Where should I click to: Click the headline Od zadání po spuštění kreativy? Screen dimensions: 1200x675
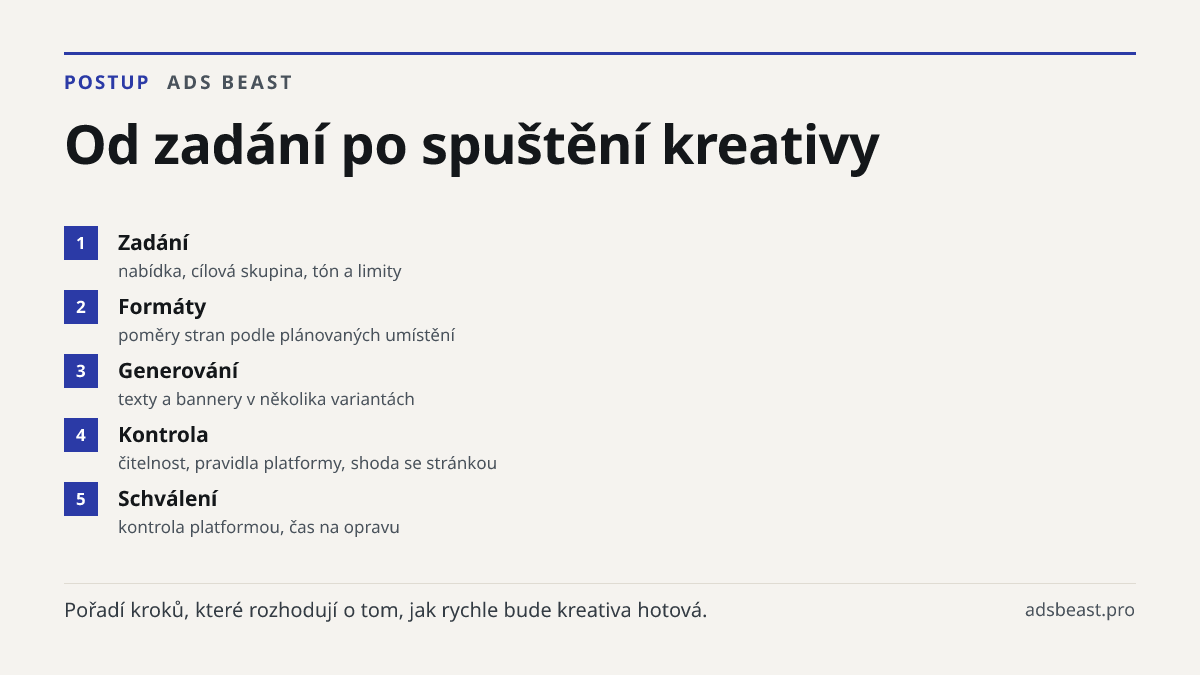(472, 146)
